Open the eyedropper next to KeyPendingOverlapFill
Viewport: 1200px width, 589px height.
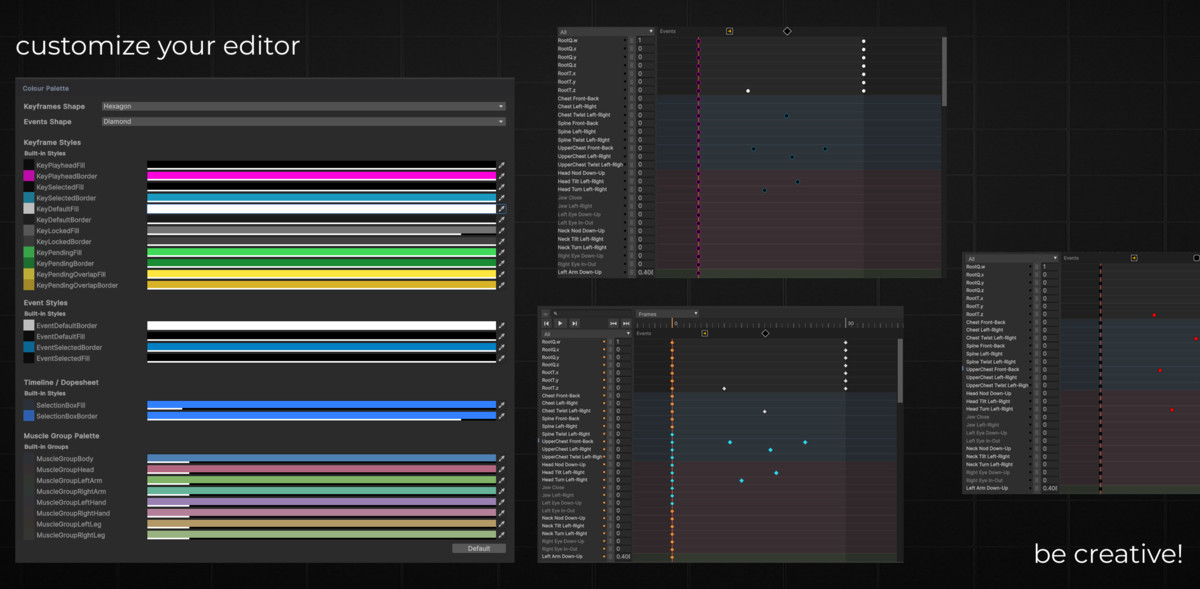click(502, 274)
